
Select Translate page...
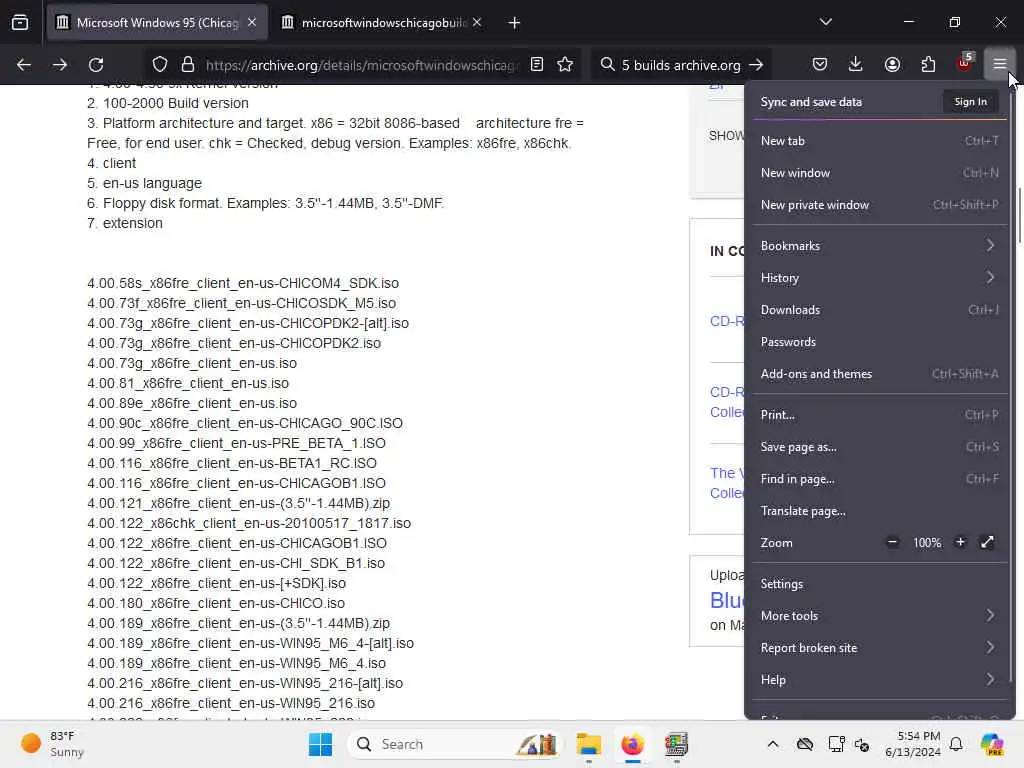879,511
